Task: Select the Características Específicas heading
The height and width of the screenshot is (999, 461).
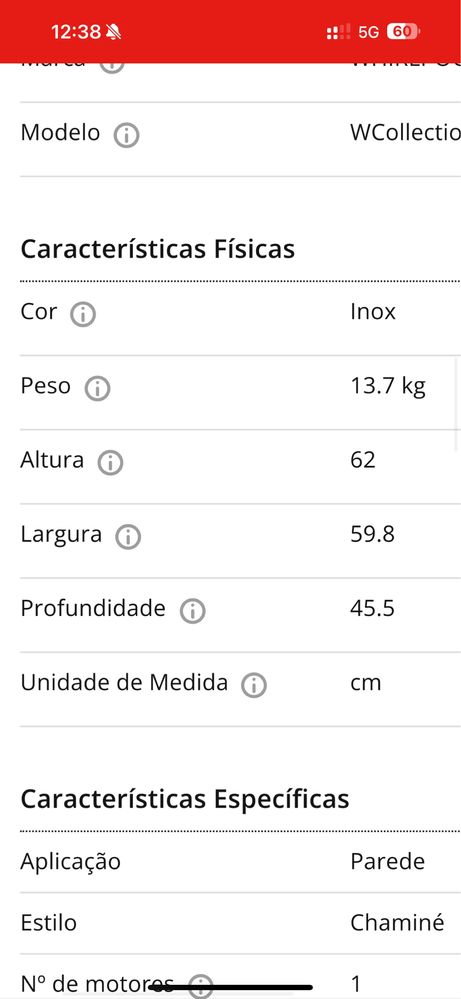Action: pyautogui.click(x=185, y=799)
